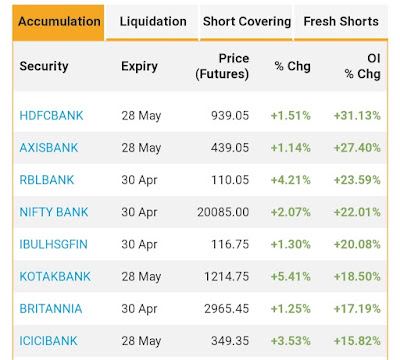Open the ICICIBANK security link
The image size is (400, 360).
coord(48,341)
